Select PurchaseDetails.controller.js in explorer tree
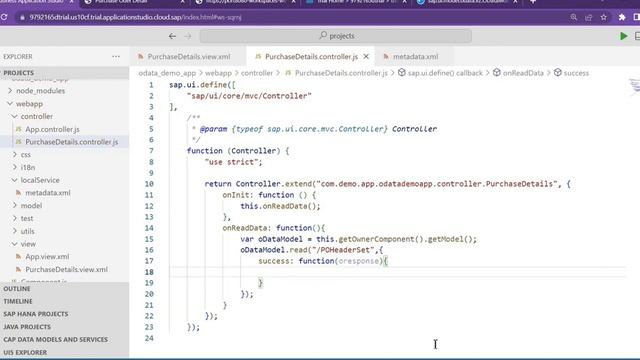The height and width of the screenshot is (360, 640). coord(71,142)
